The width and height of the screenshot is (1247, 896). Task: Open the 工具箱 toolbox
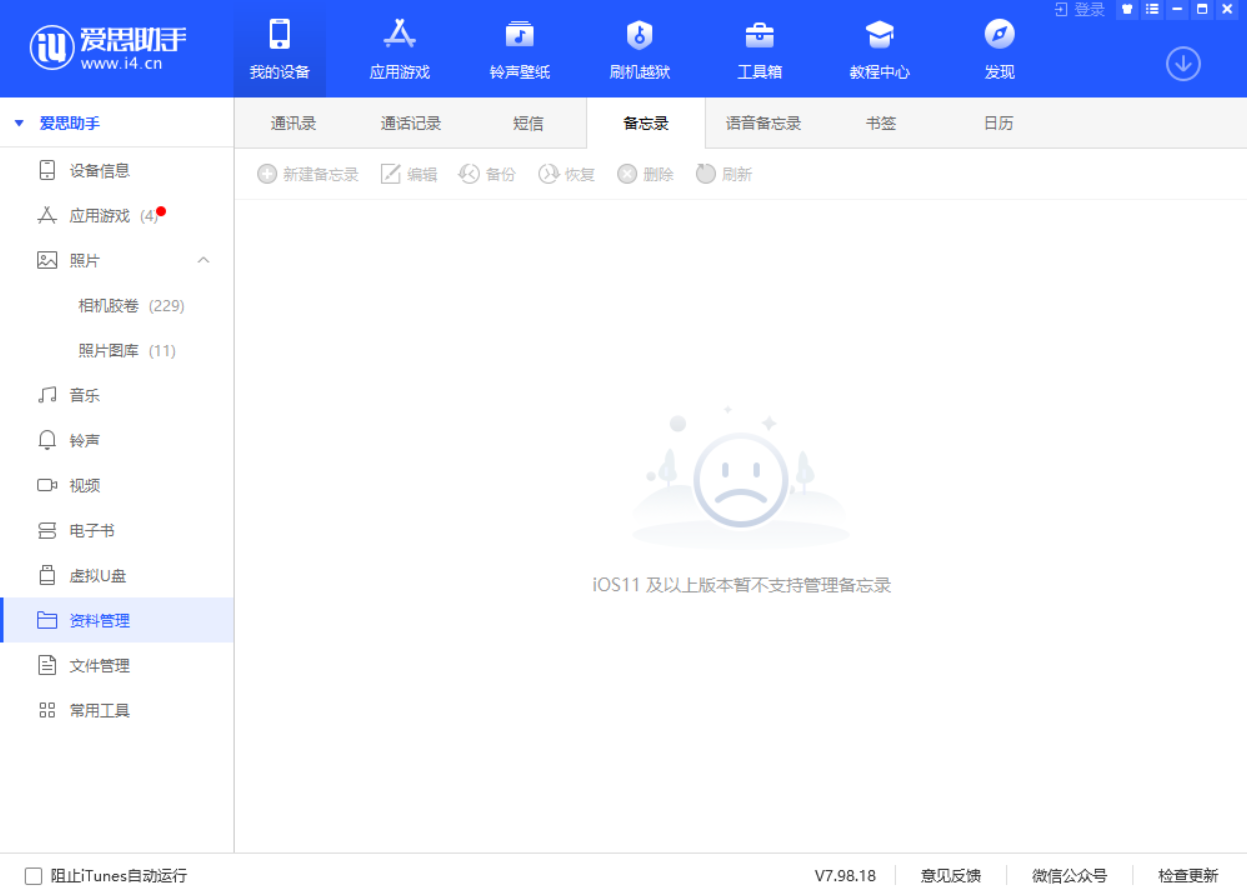(x=758, y=48)
